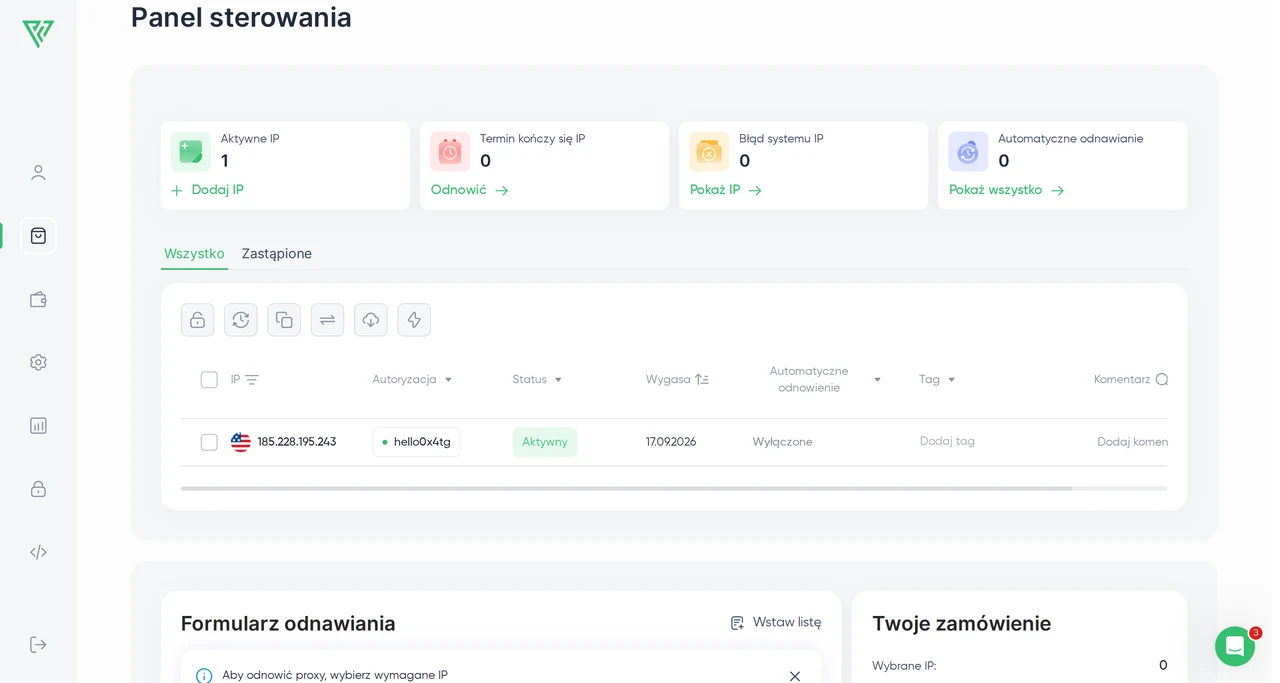This screenshot has width=1280, height=683.
Task: Click the Panel sterowania heading
Action: tap(241, 17)
